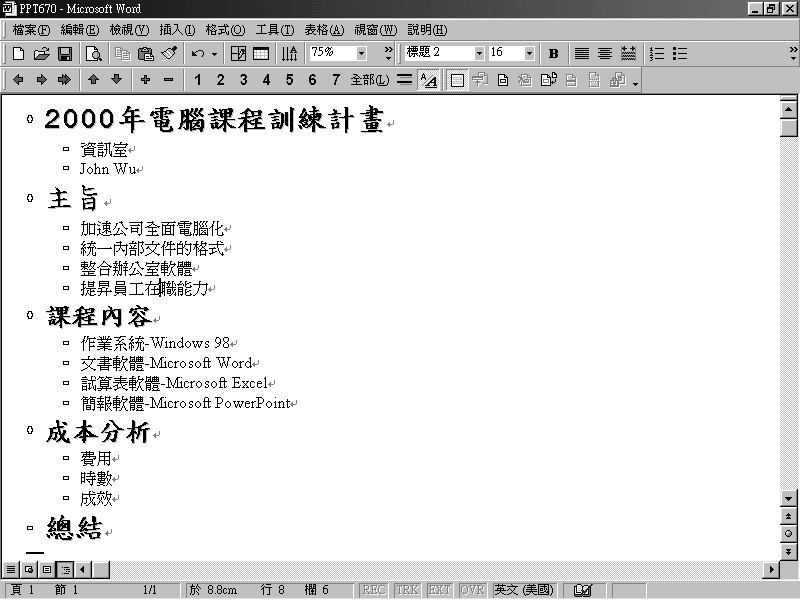The width and height of the screenshot is (800, 600).
Task: Click the outline symbol beside 課程內容
Action: (x=30, y=315)
